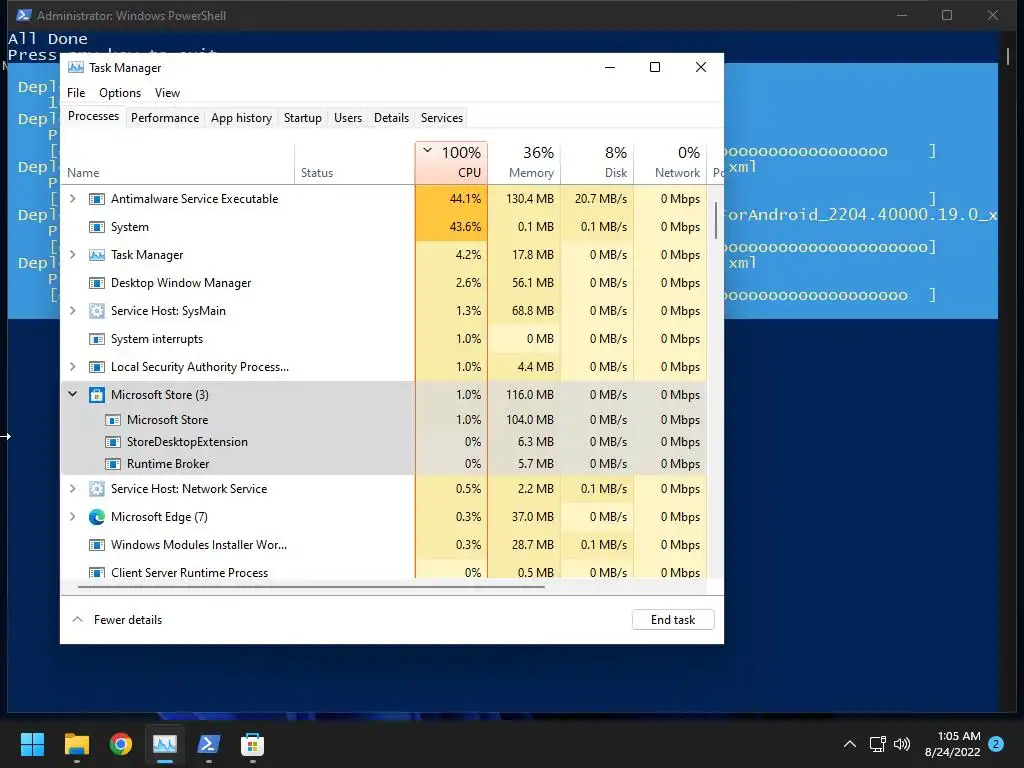
Task: Click the Microsoft Edge (7) process icon
Action: [97, 517]
